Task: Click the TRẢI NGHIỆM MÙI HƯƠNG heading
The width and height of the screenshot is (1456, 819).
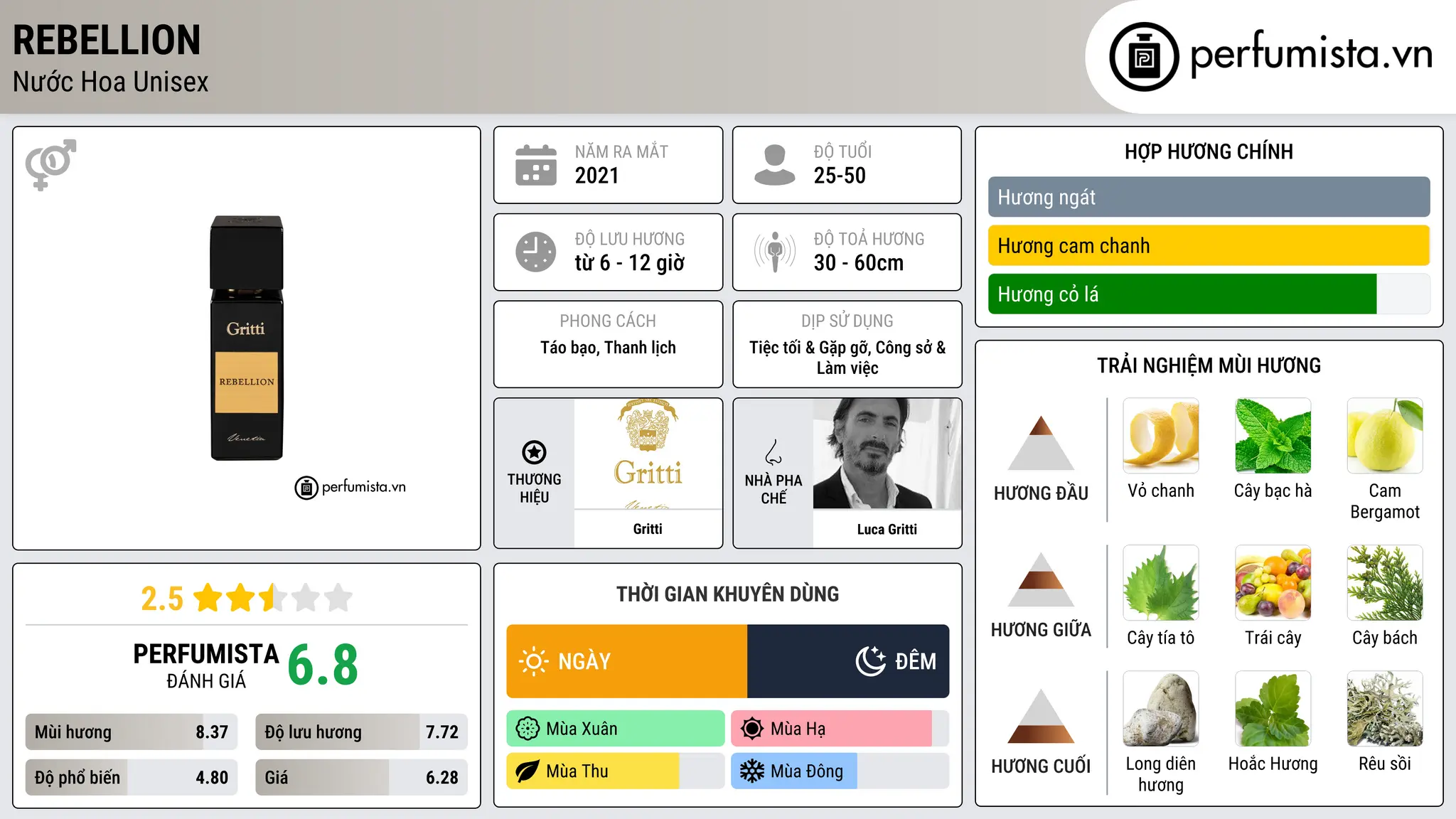Action: click(1209, 365)
